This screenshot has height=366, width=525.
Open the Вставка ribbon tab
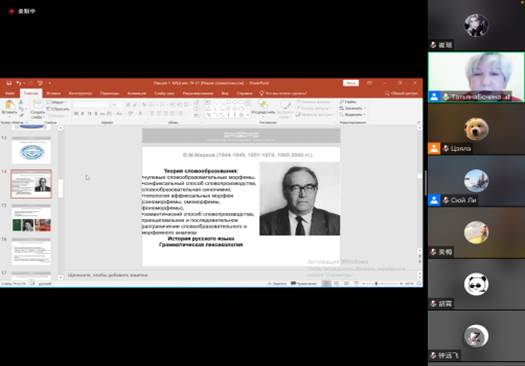coord(54,93)
